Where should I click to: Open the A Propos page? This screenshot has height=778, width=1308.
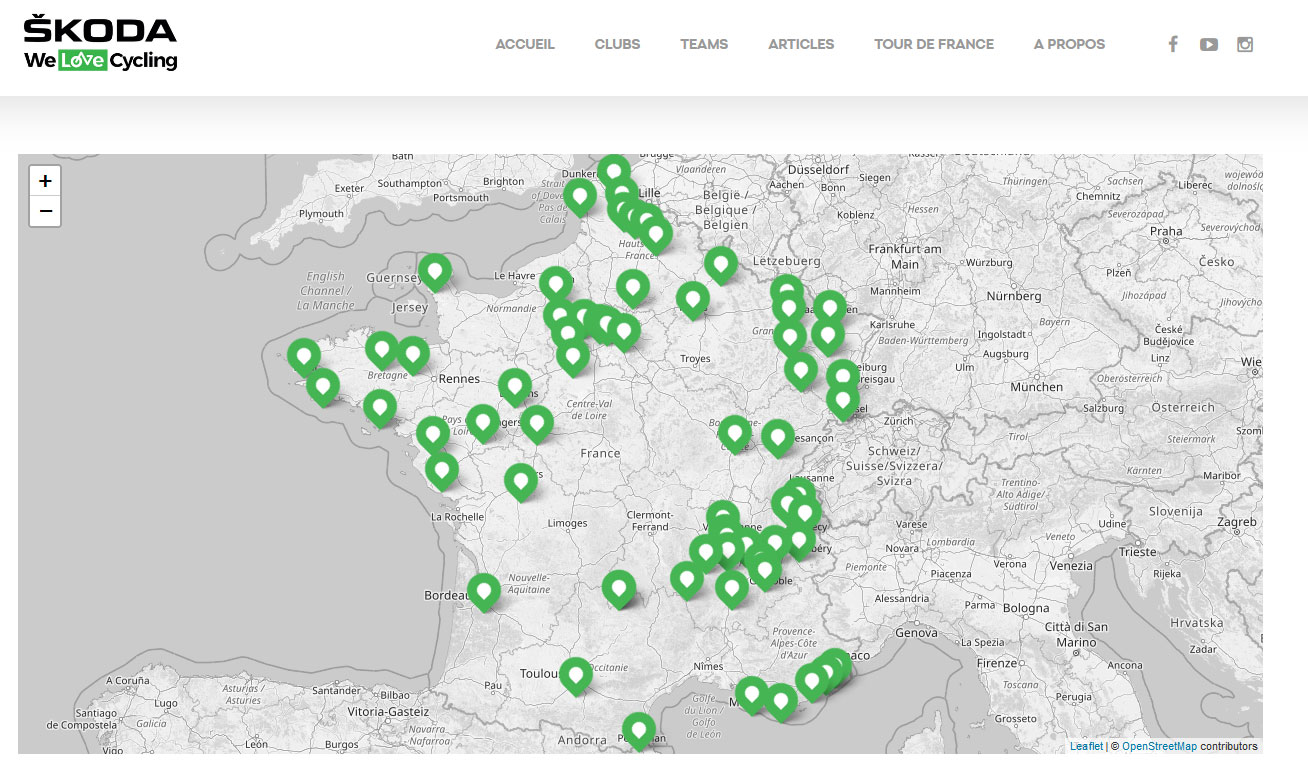(x=1069, y=44)
